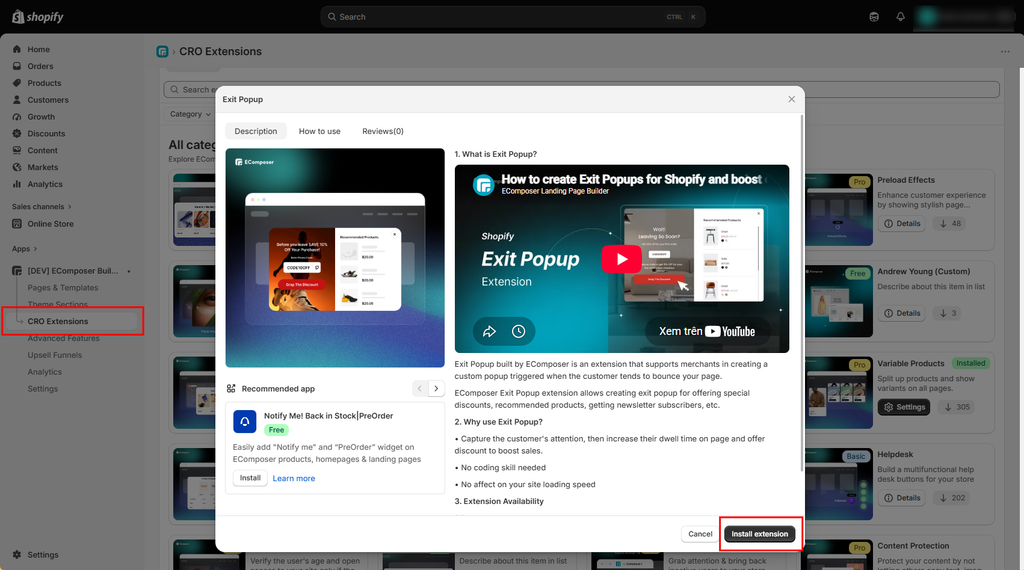The image size is (1024, 570).
Task: Open Online Store channel
Action: click(x=50, y=223)
